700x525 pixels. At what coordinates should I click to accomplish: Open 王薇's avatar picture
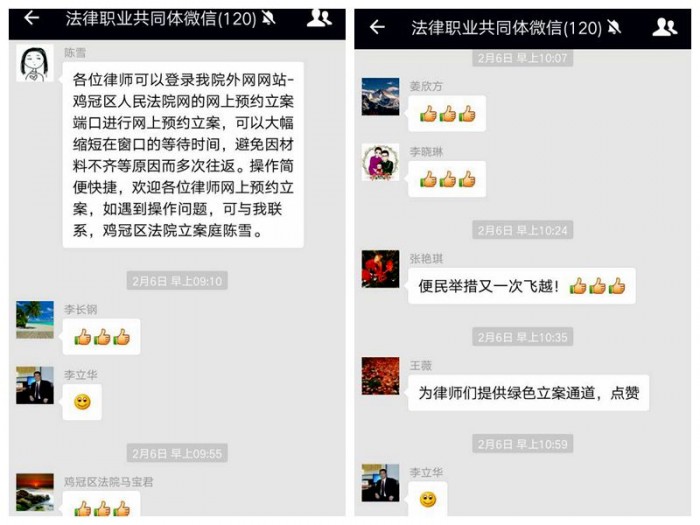(380, 376)
